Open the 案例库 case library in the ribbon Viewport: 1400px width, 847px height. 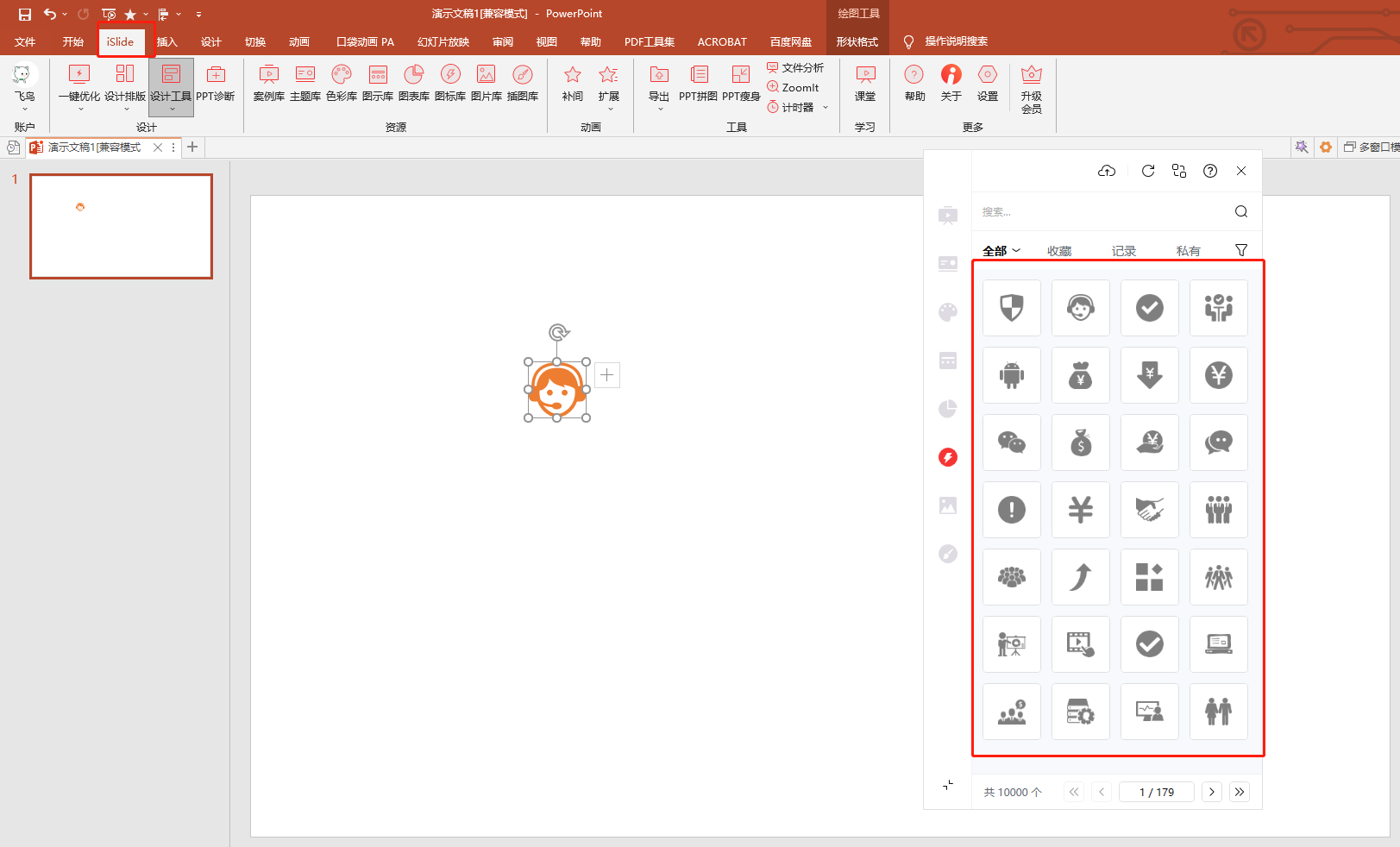(x=269, y=84)
